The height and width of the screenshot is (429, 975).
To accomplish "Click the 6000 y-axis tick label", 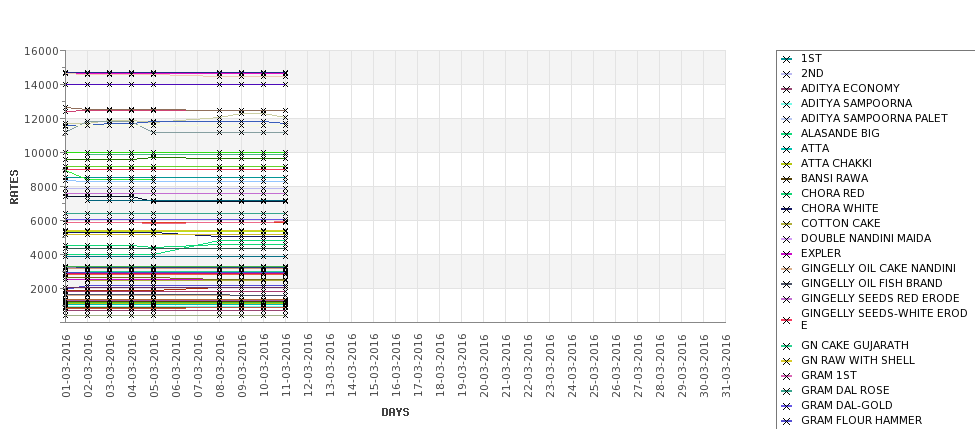I will tap(45, 221).
